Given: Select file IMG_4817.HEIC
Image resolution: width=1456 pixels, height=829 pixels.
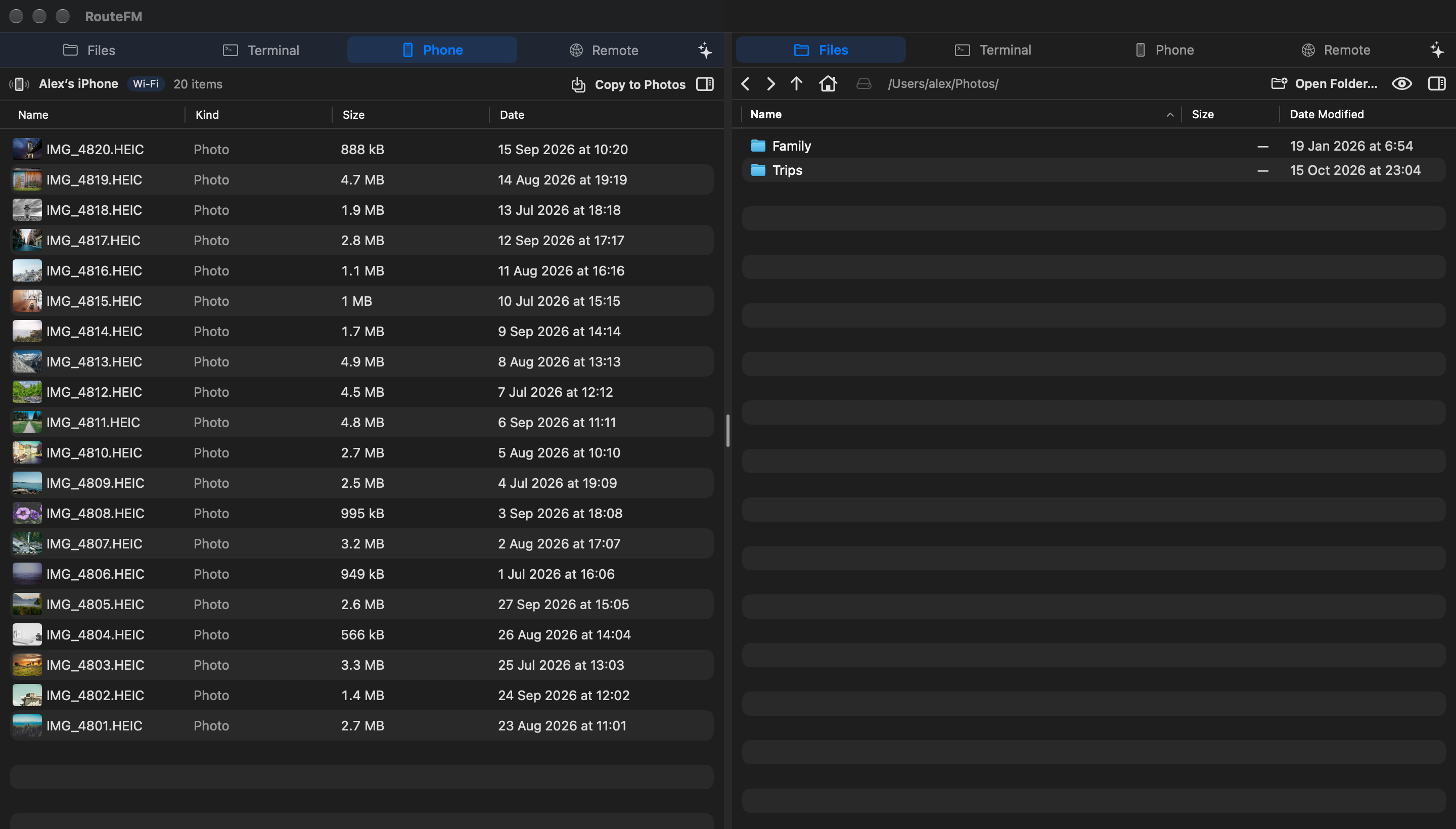Looking at the screenshot, I should pos(361,240).
